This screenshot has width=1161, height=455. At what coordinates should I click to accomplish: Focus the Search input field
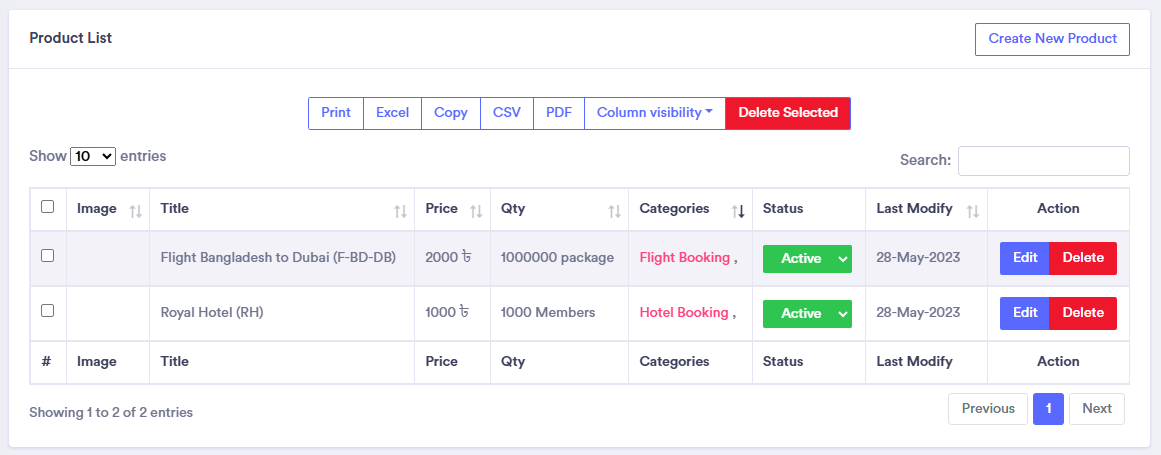1043,161
